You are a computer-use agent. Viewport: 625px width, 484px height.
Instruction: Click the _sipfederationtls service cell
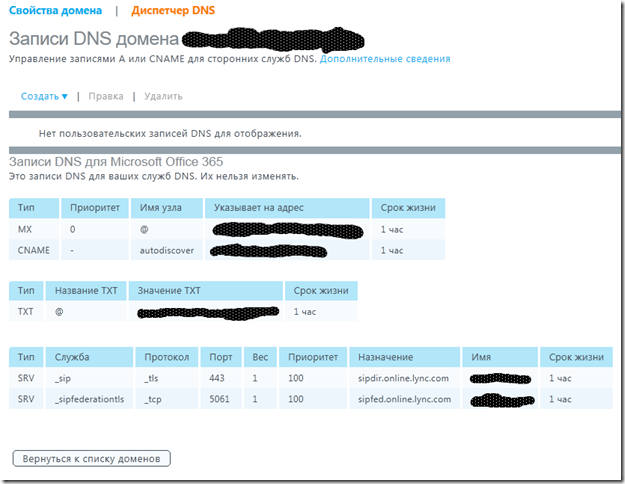tap(88, 398)
